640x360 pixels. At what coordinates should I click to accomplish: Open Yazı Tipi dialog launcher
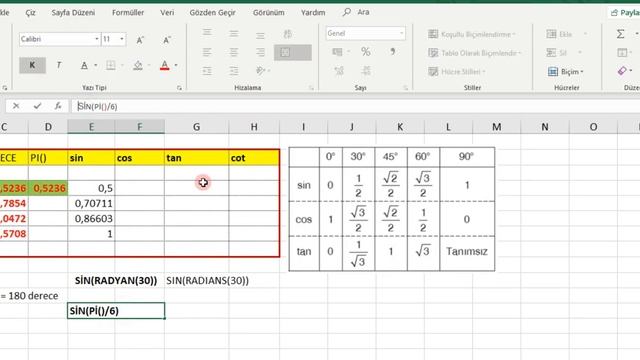179,88
